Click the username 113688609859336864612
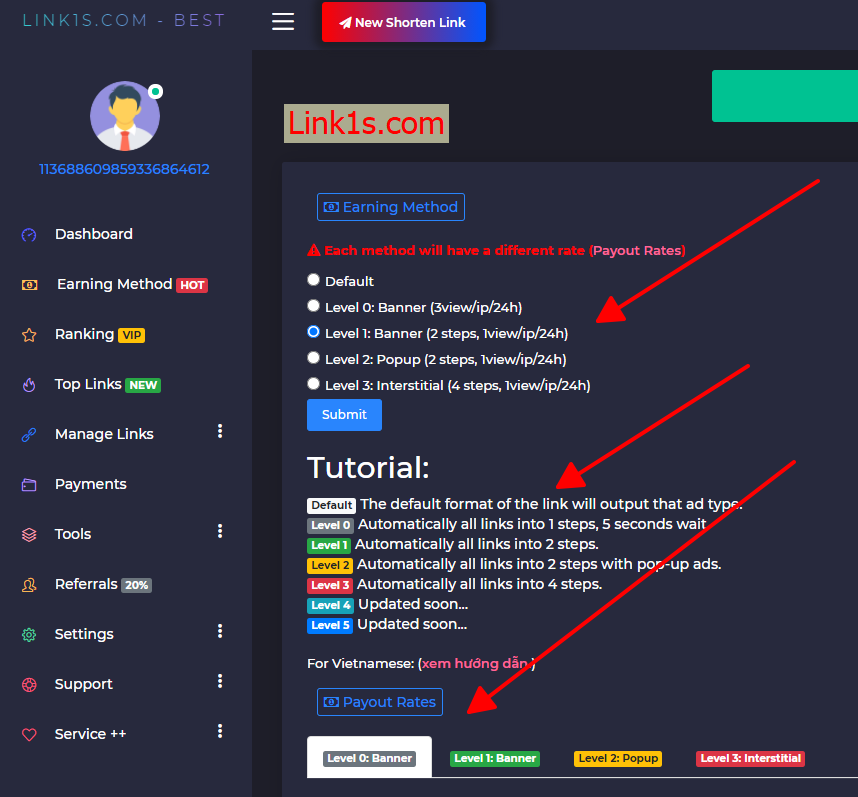The height and width of the screenshot is (797, 858). coord(124,169)
